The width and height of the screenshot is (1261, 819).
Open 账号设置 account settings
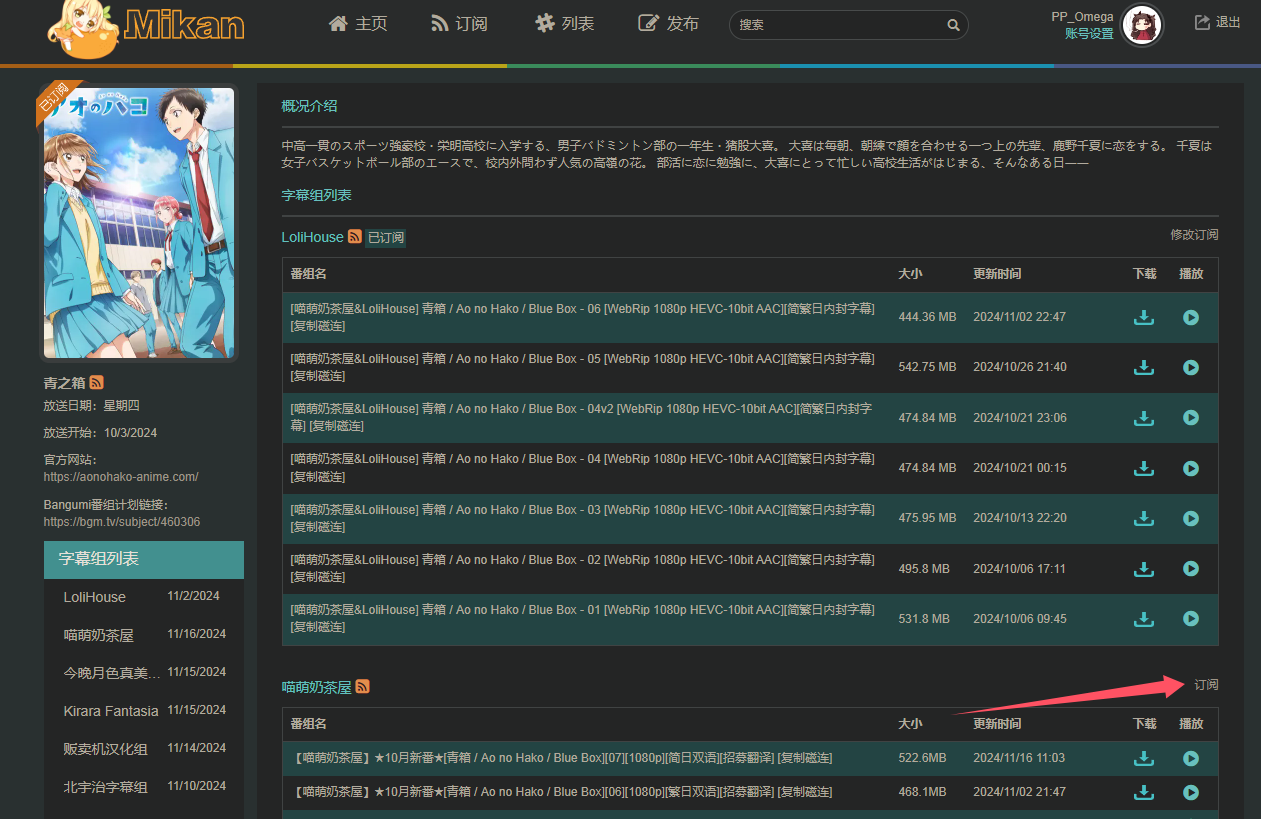pos(1089,34)
